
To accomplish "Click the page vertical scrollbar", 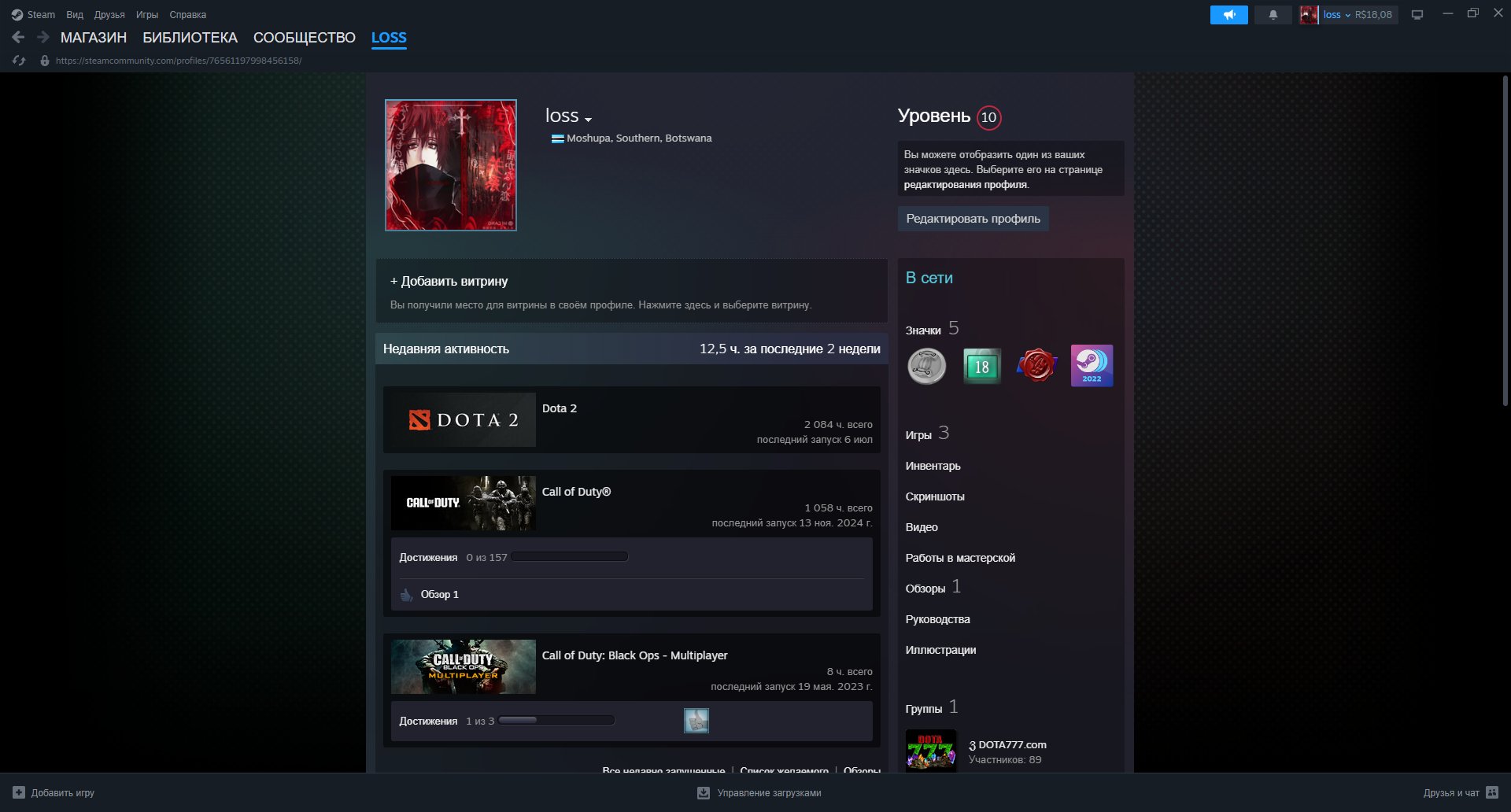I will point(1505,241).
